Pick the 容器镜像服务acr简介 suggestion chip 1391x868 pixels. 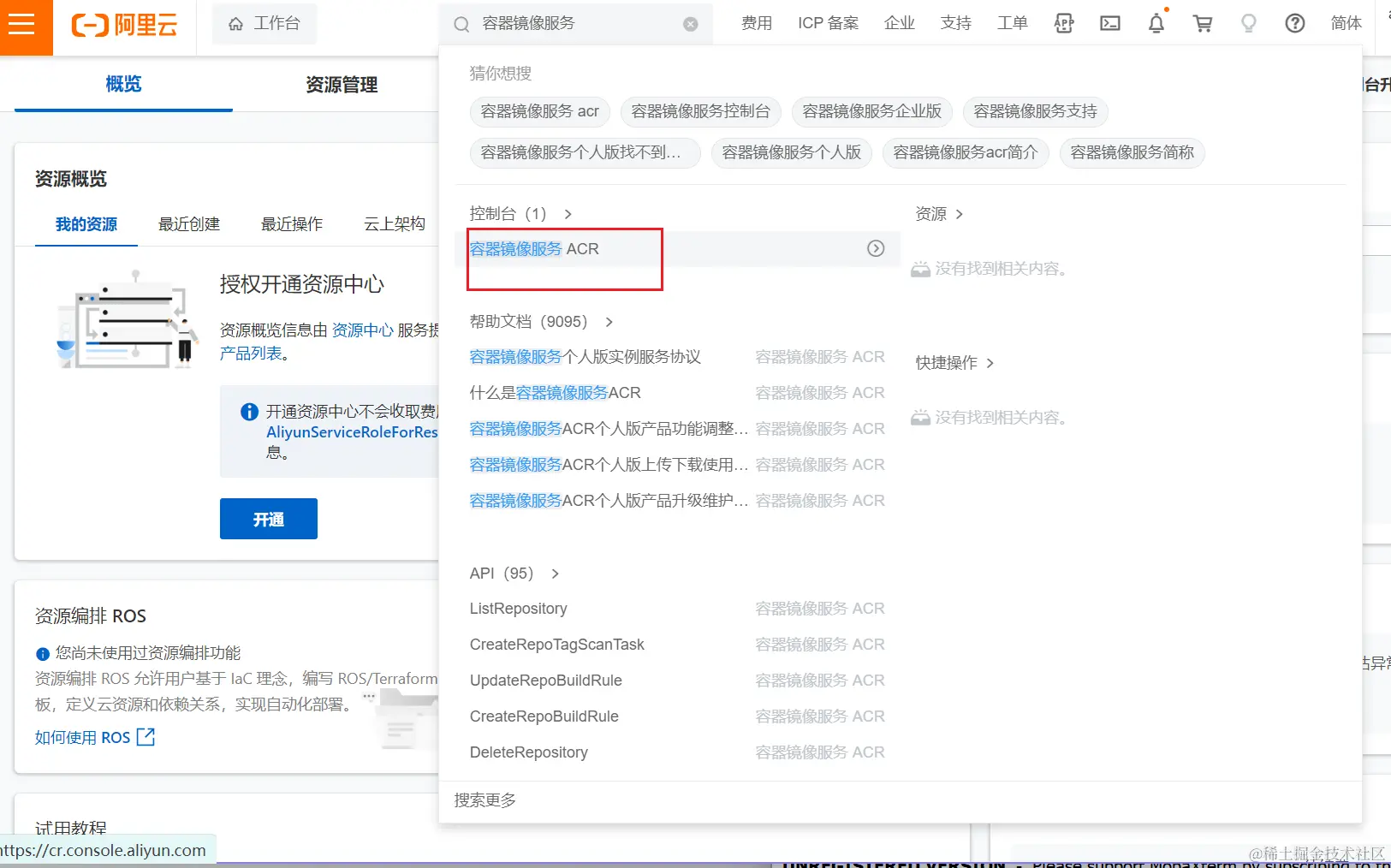966,152
